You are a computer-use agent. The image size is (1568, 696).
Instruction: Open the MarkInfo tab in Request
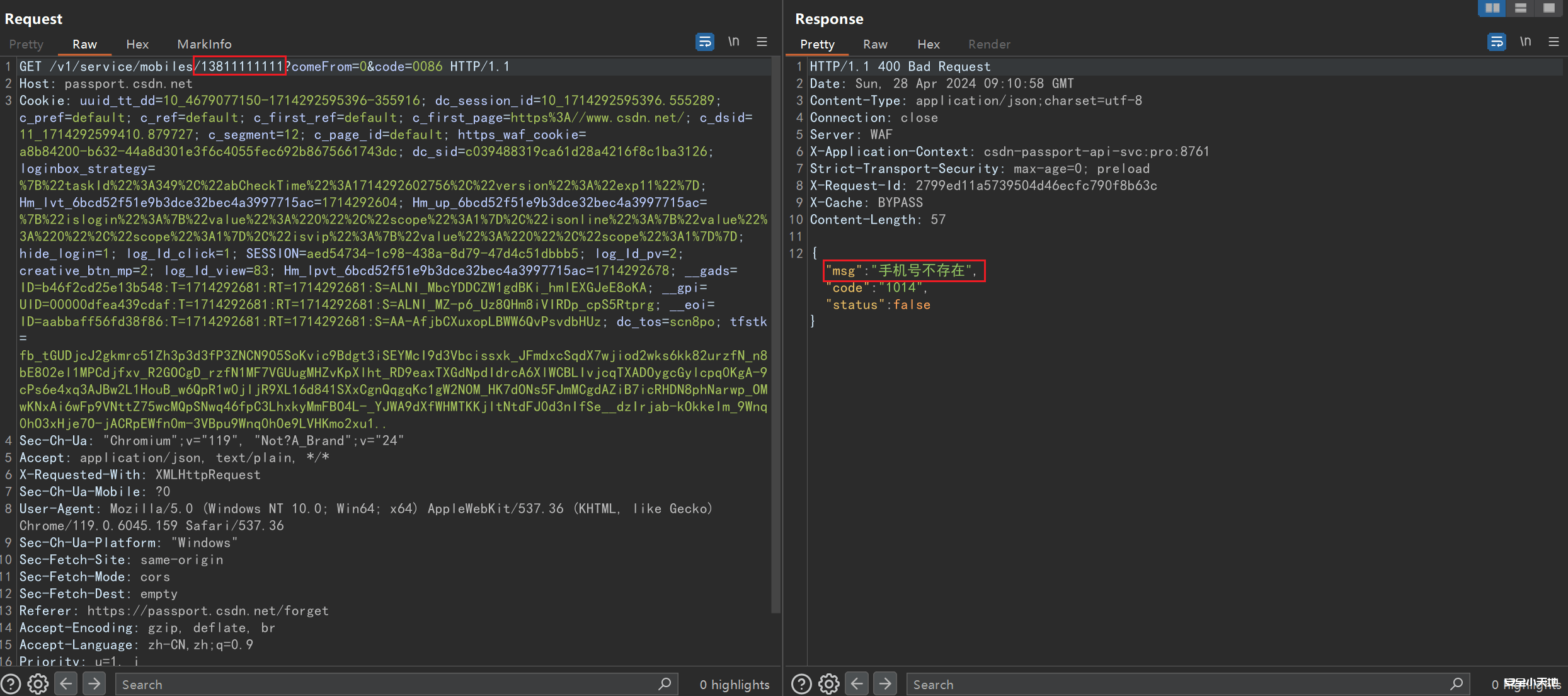(x=204, y=44)
